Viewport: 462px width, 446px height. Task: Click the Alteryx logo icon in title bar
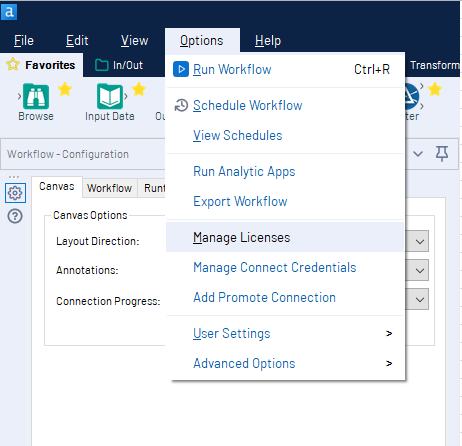point(9,12)
